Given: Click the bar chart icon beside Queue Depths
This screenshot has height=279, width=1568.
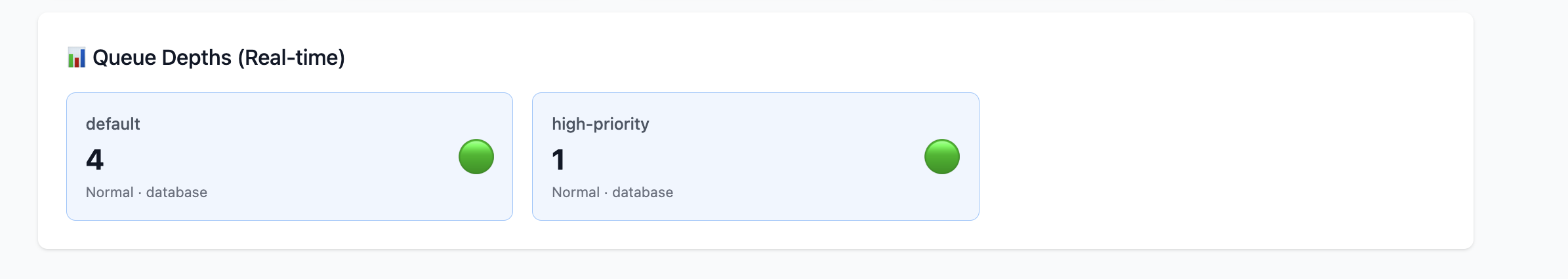Looking at the screenshot, I should (x=76, y=58).
